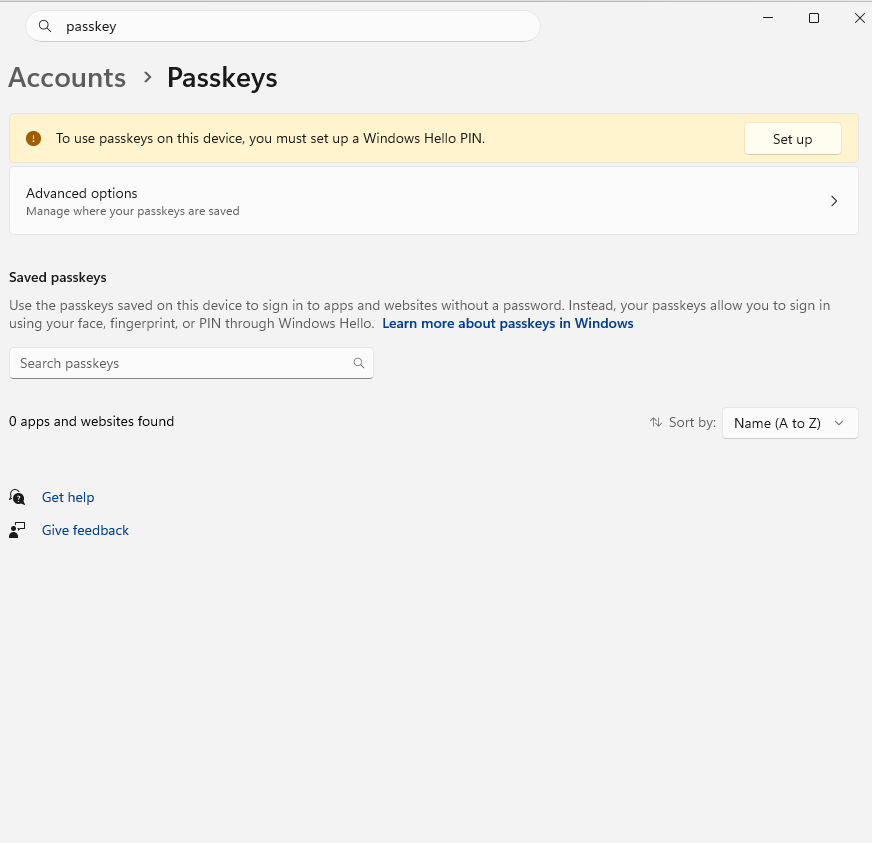Click the sort arrows icon beside Sort by

click(x=656, y=423)
